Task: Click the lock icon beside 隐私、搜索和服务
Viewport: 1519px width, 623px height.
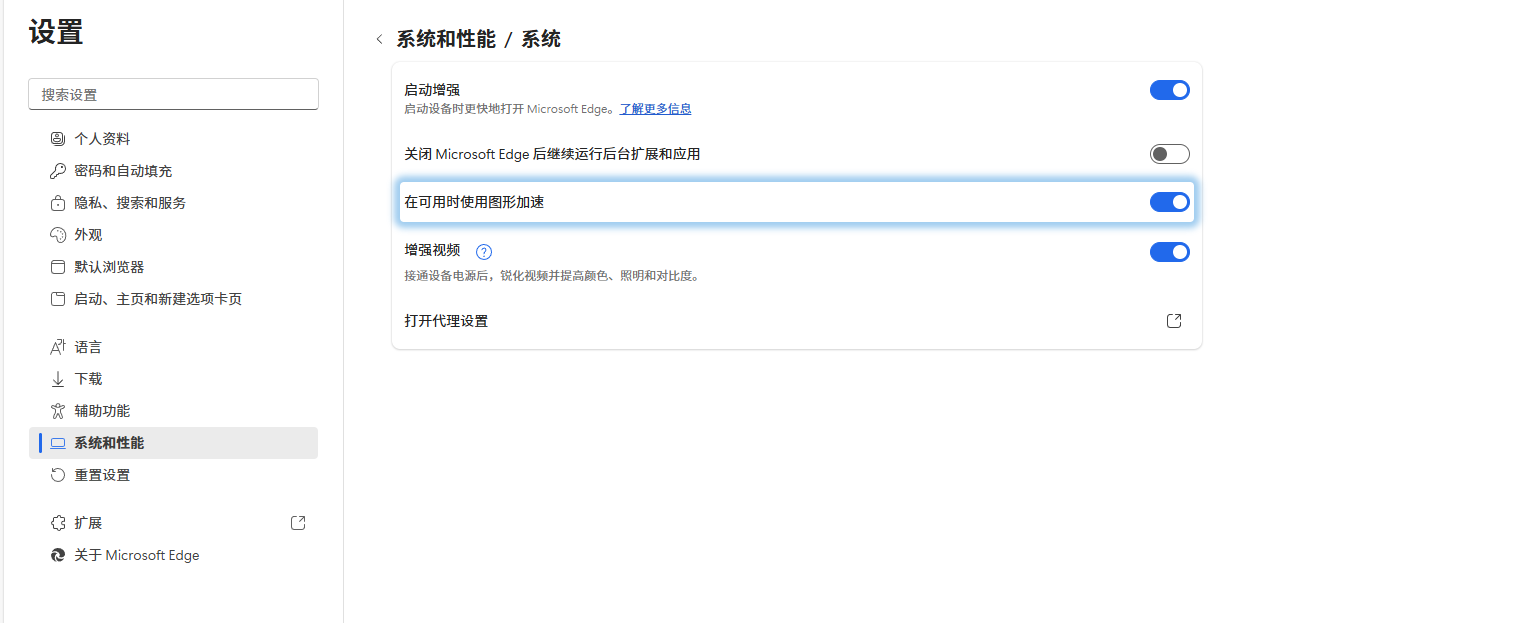Action: pyautogui.click(x=57, y=203)
